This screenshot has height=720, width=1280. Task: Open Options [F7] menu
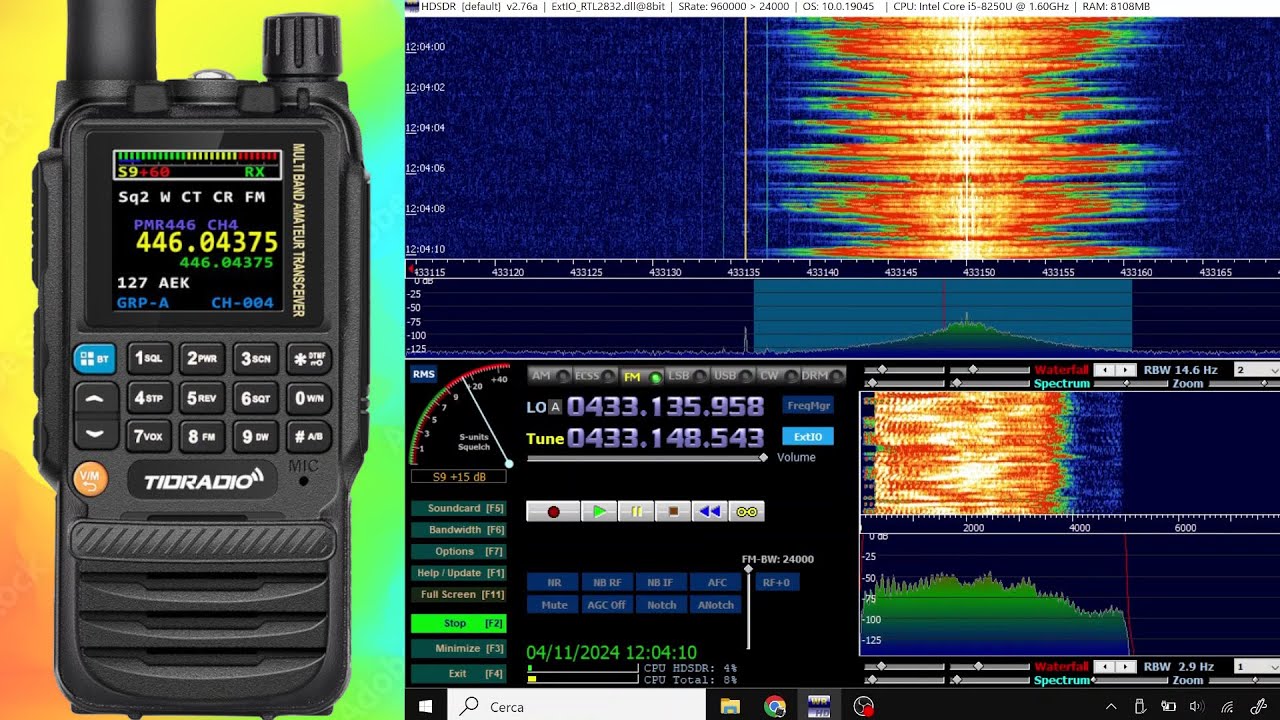459,551
